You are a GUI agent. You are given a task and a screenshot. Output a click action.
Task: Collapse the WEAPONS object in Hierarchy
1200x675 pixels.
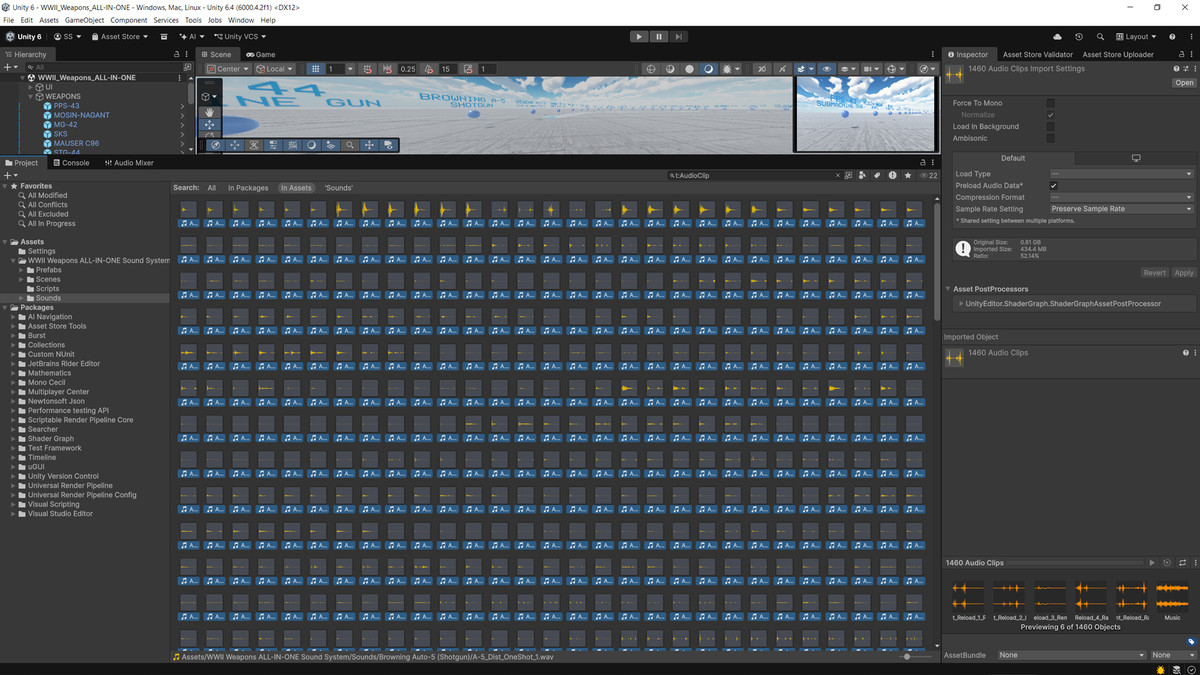31,97
